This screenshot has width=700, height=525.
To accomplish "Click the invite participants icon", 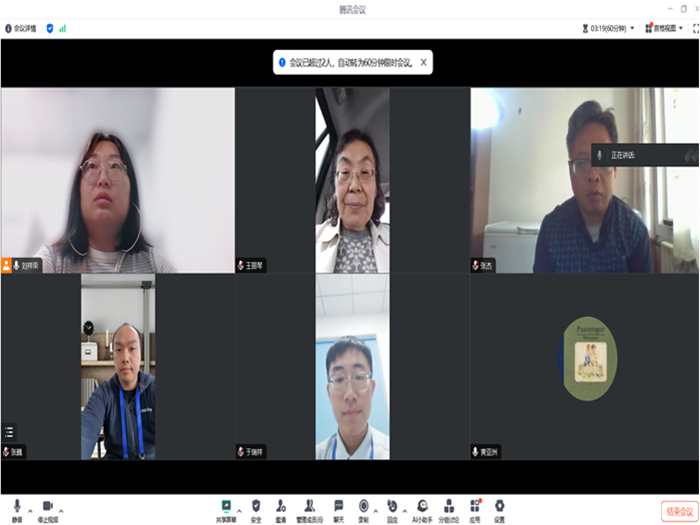I will coord(281,507).
